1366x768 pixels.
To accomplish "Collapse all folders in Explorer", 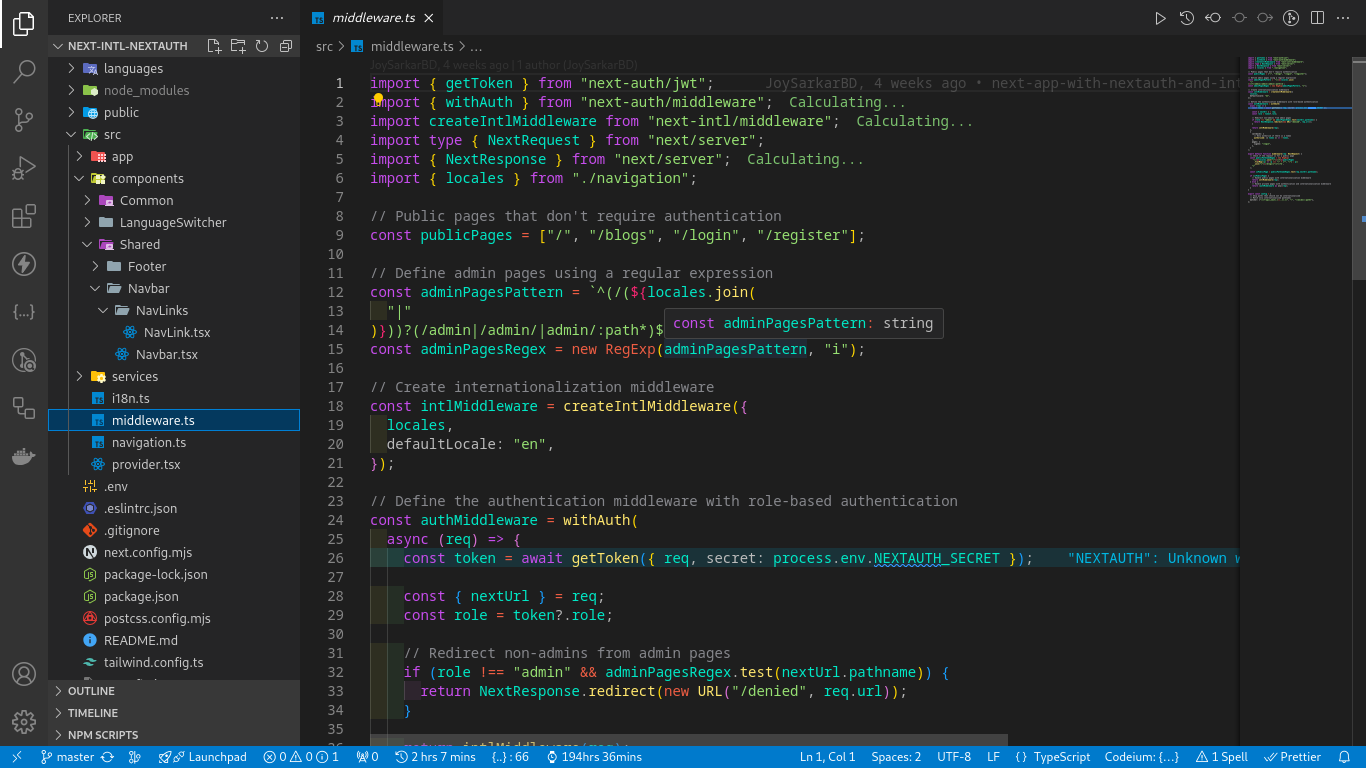I will click(286, 46).
